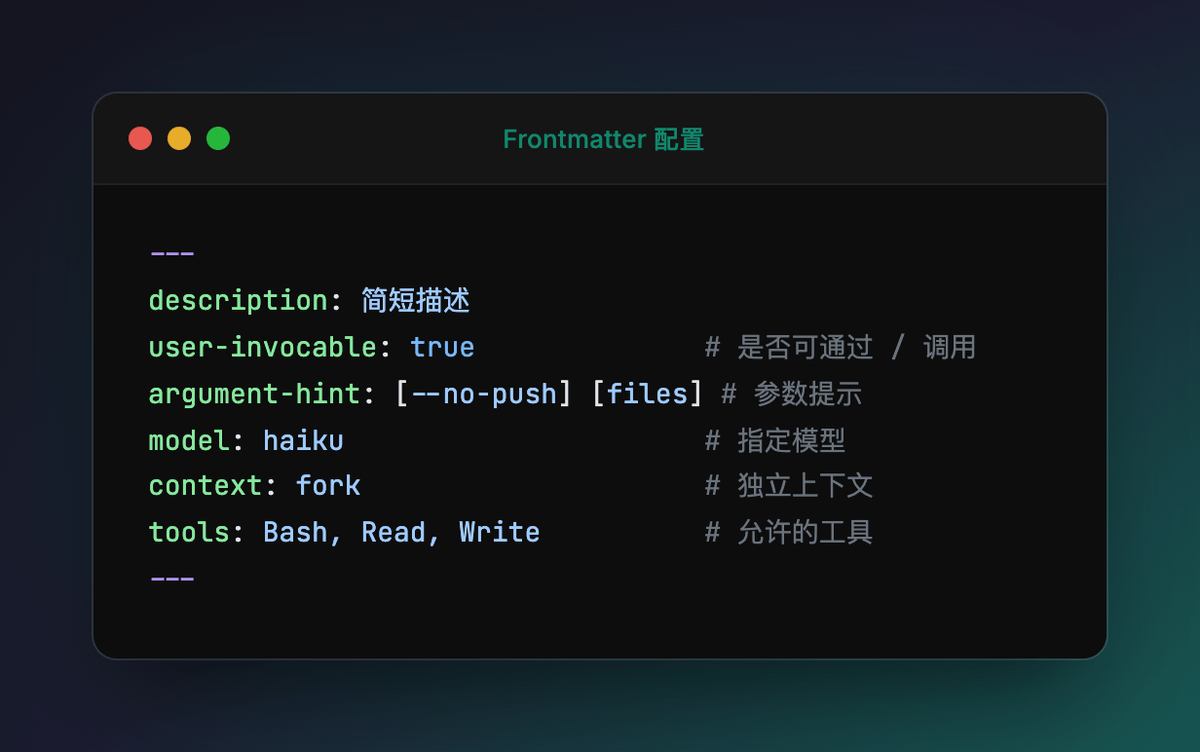Click the closing "---" delimiter line

pos(172,578)
